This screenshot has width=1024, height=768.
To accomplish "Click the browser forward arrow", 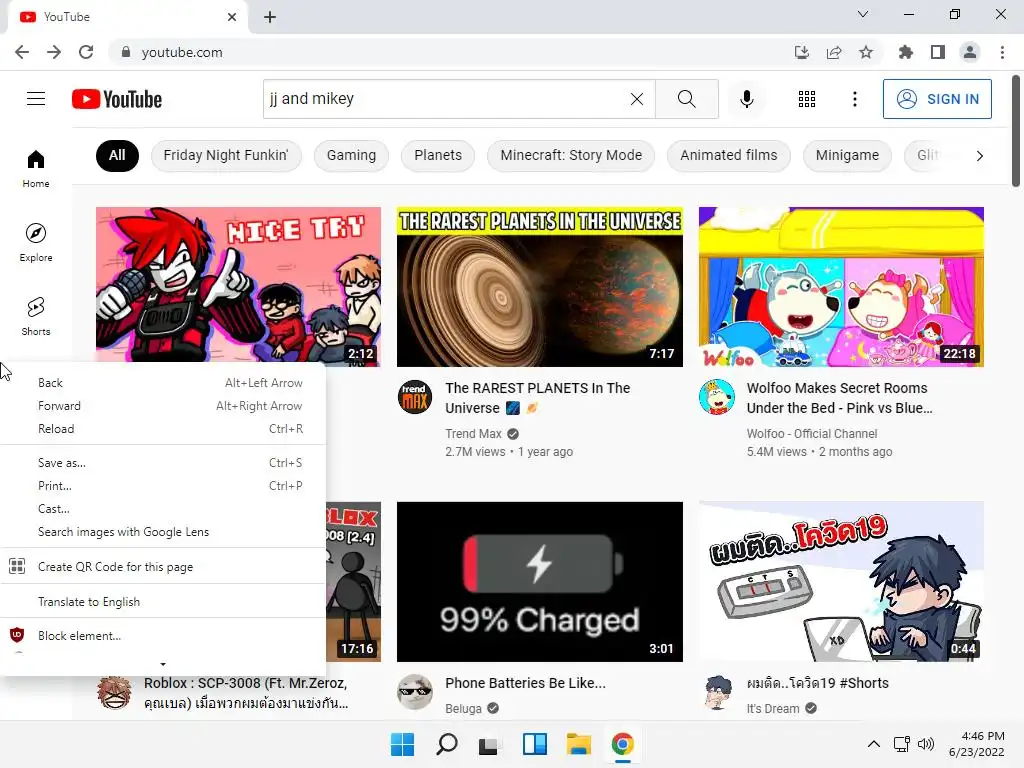I will pyautogui.click(x=54, y=52).
